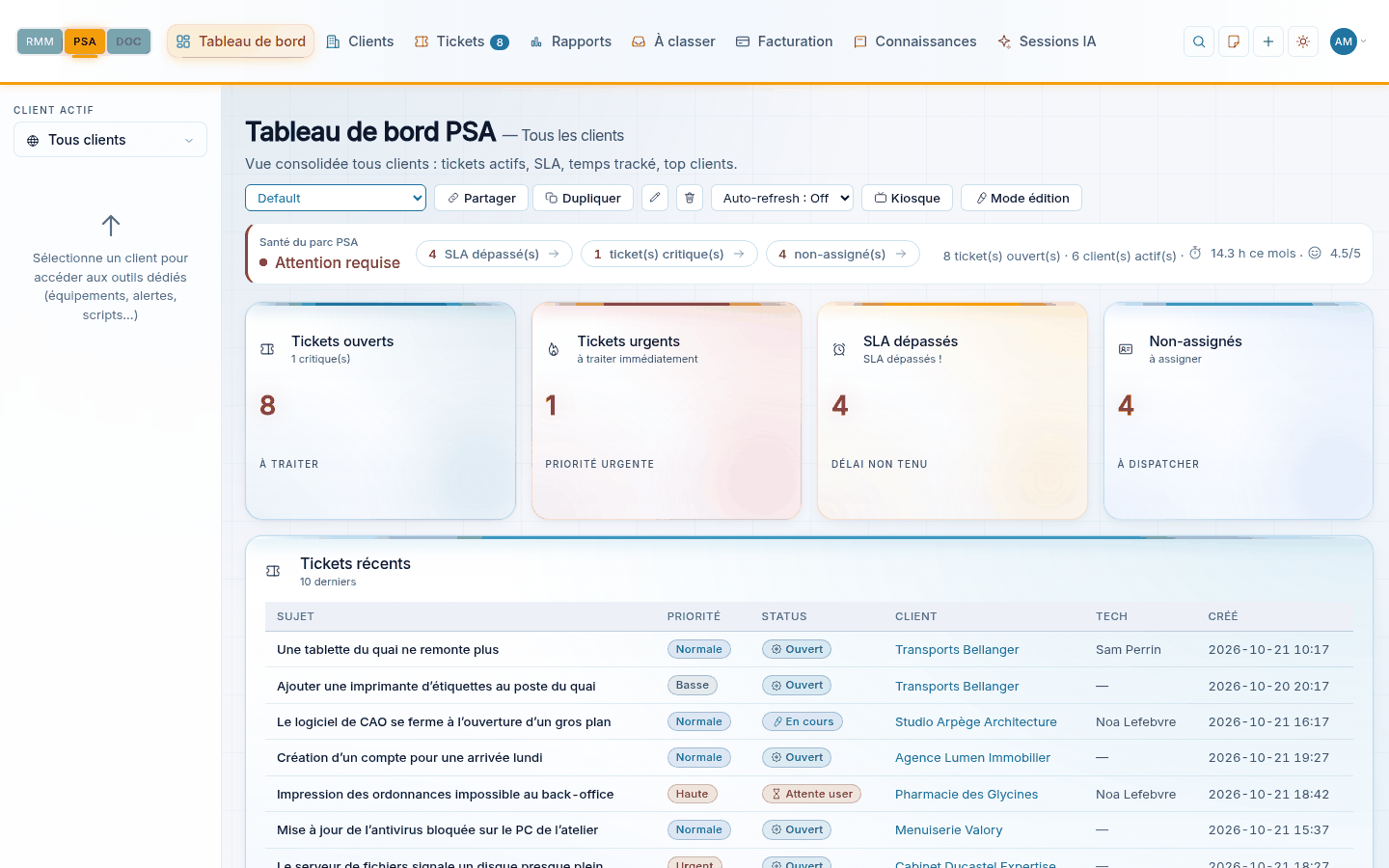Screen dimensions: 1389x868
Task: Switch to the DOC module
Action: click(128, 41)
